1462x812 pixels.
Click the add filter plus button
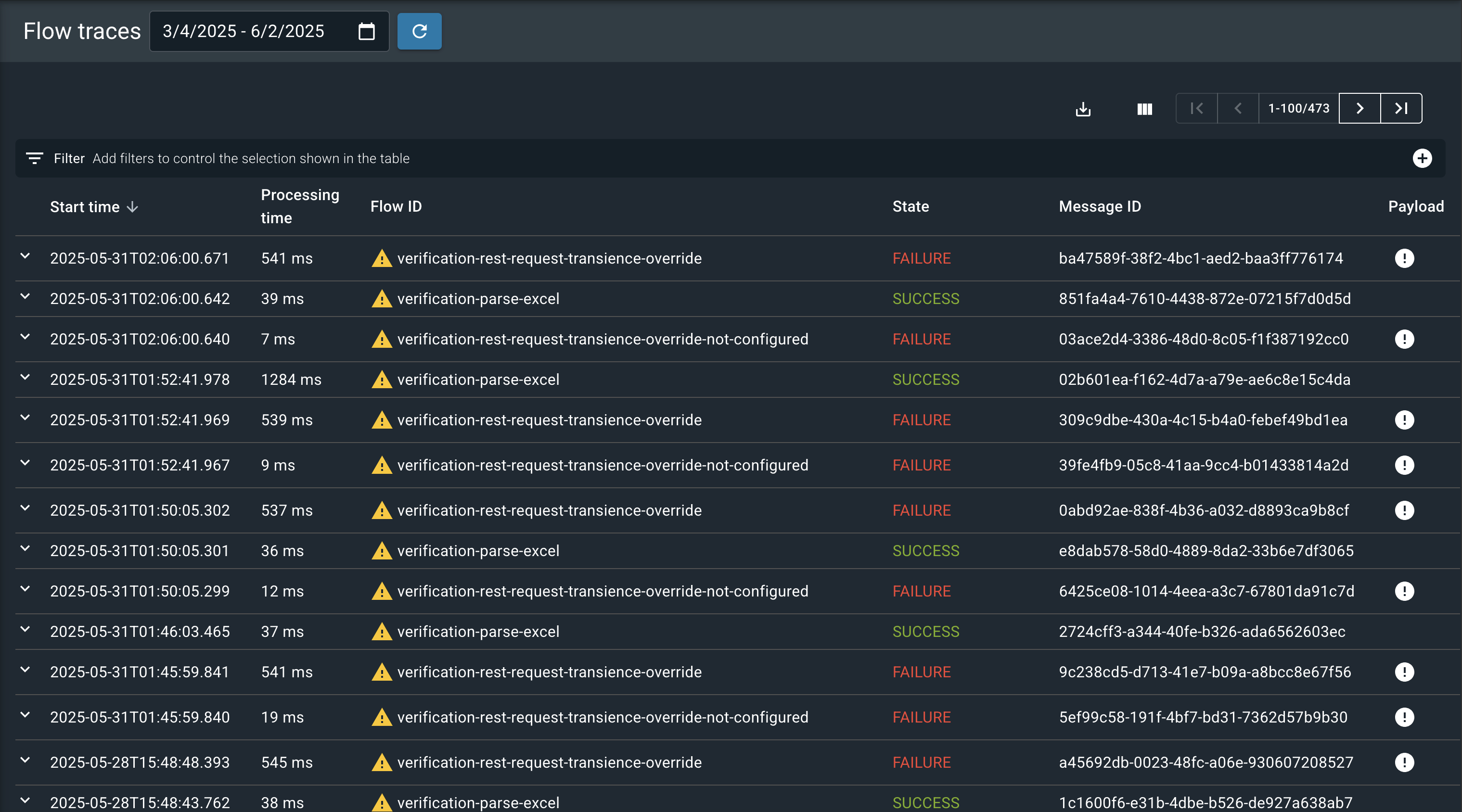coord(1422,158)
